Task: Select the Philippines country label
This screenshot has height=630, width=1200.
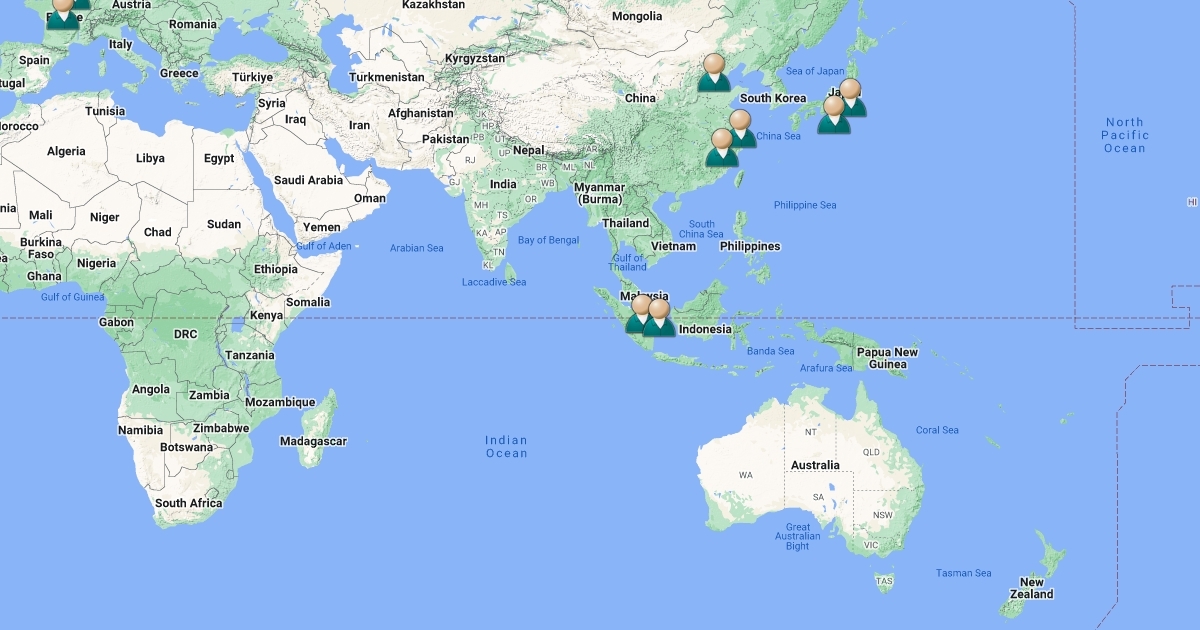Action: coord(750,246)
